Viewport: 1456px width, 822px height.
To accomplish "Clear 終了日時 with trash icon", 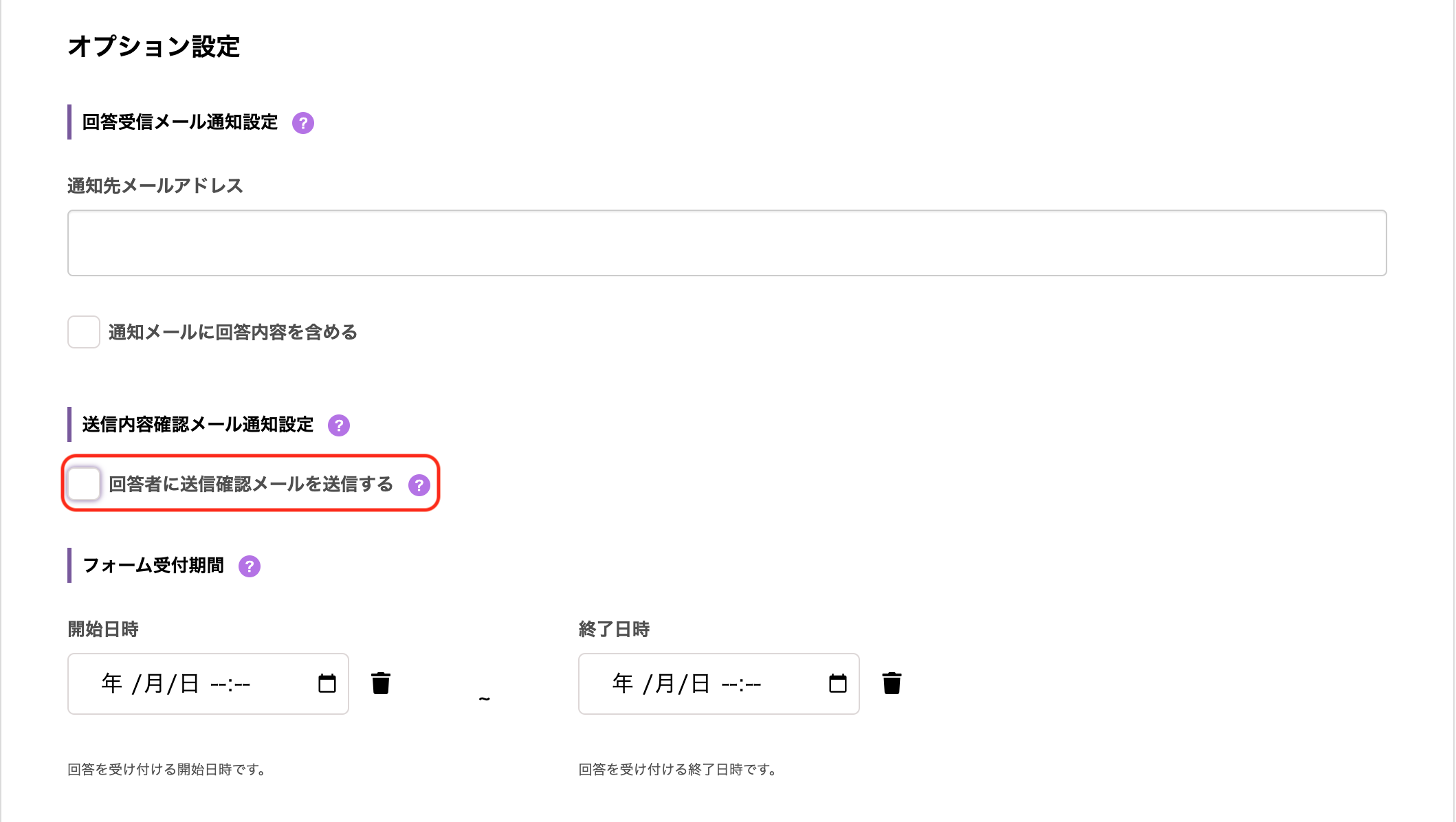I will click(x=892, y=684).
